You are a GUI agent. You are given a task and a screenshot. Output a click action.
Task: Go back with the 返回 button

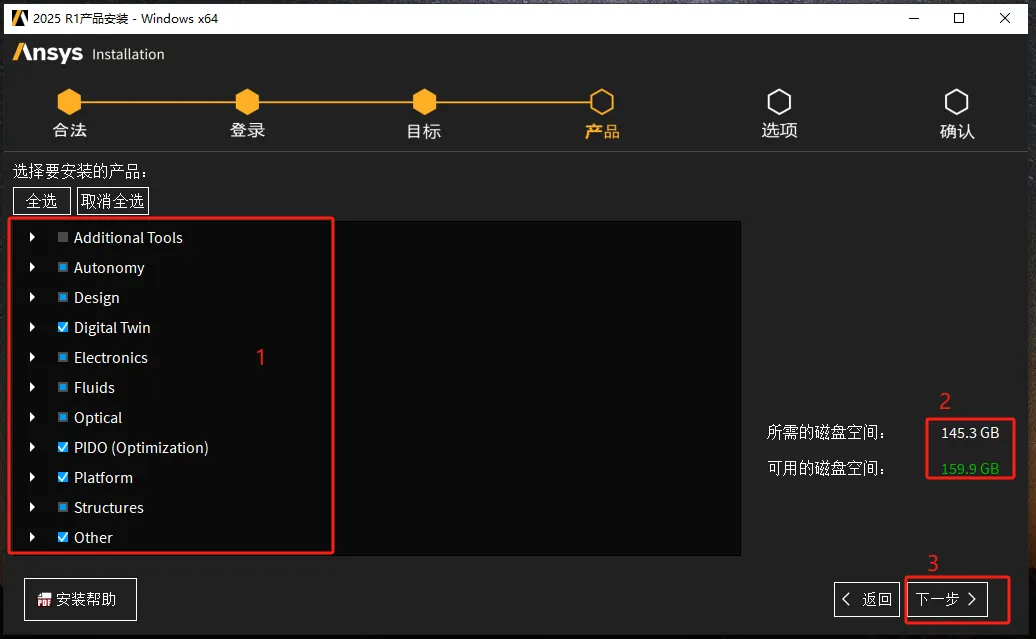(867, 599)
